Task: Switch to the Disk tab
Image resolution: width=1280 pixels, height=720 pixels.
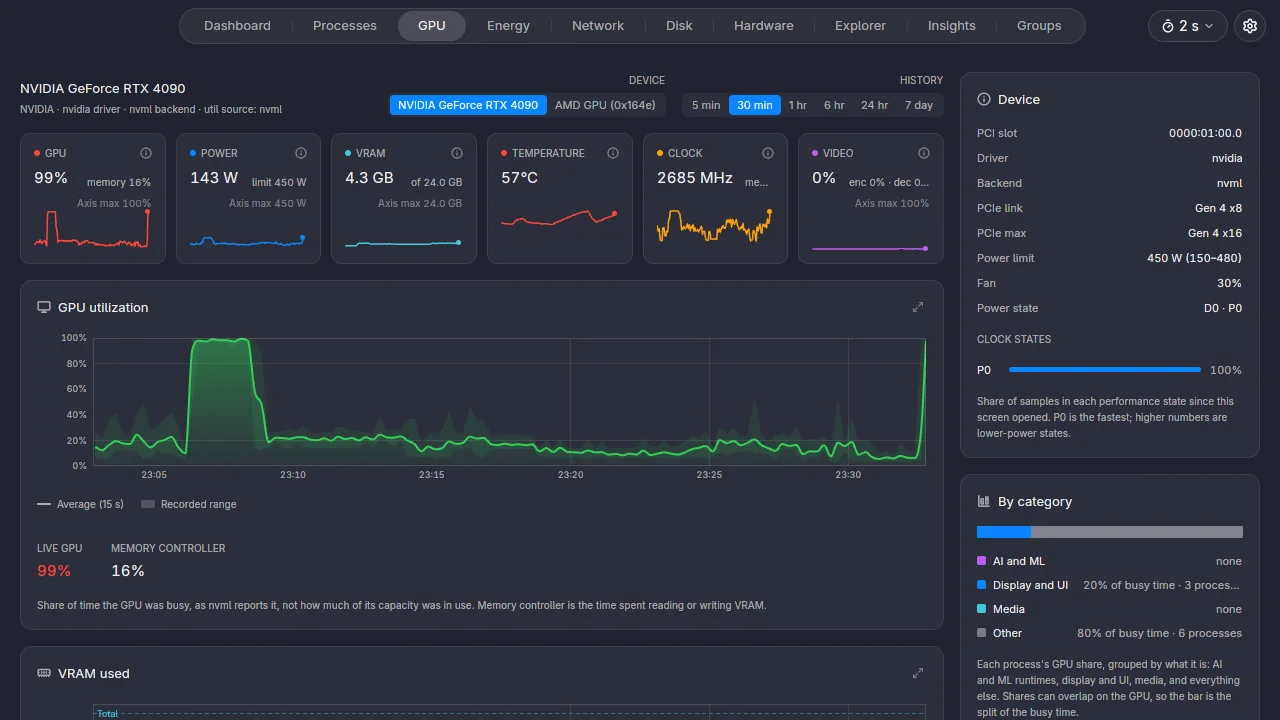Action: [x=679, y=26]
